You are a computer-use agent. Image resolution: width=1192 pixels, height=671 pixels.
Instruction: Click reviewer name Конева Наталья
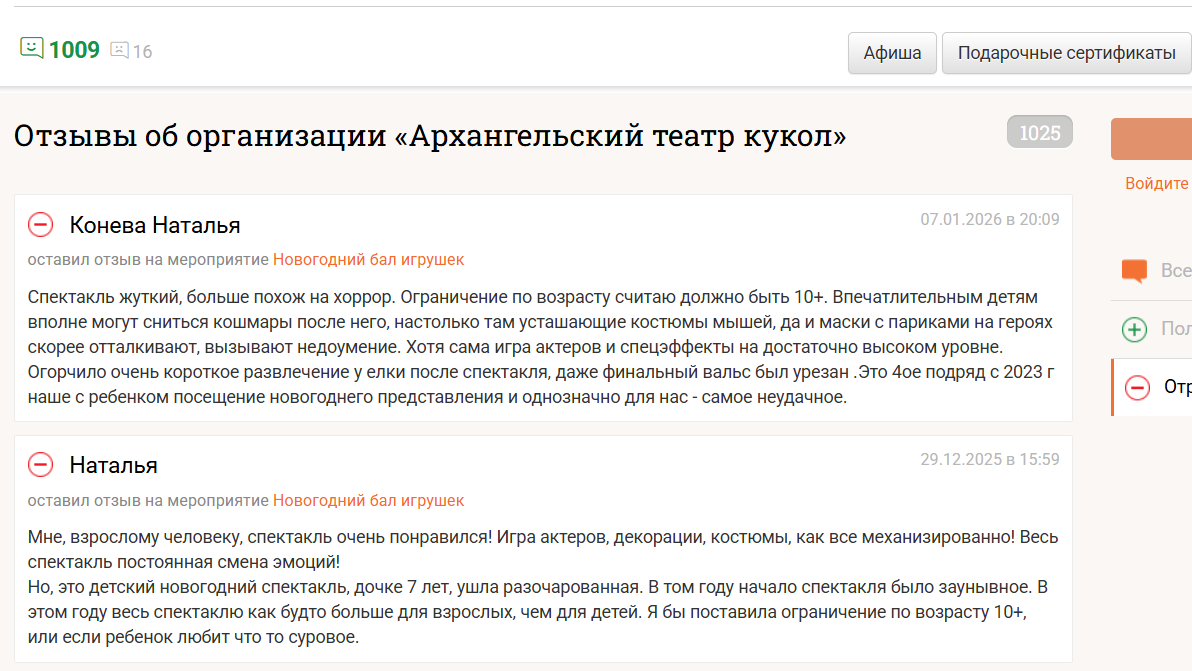tap(155, 225)
